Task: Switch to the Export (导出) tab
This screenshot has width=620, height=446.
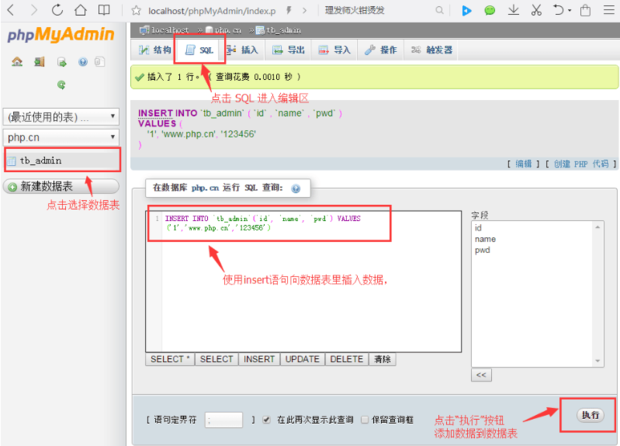Action: (289, 50)
